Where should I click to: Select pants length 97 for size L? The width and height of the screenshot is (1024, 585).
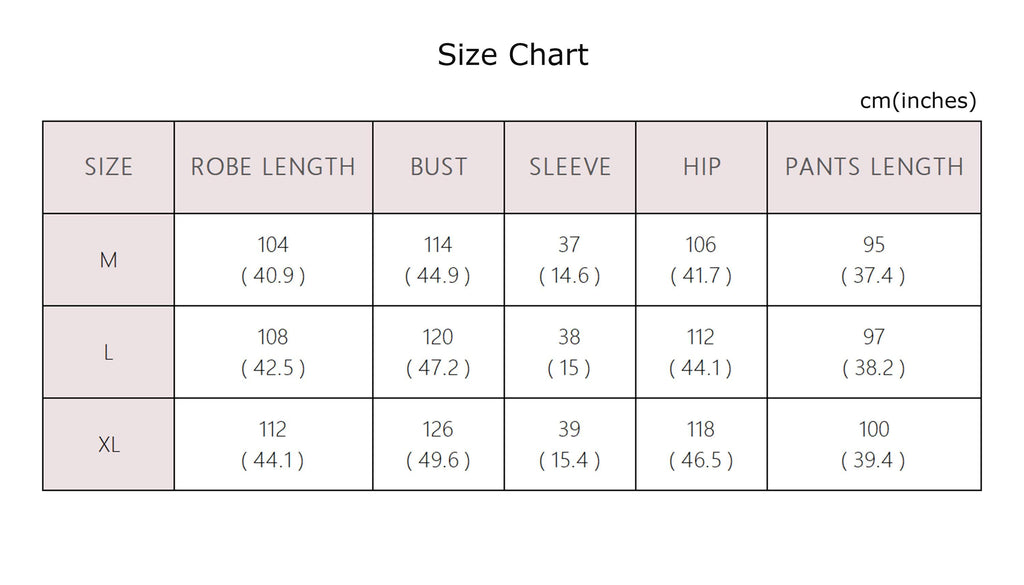click(874, 353)
